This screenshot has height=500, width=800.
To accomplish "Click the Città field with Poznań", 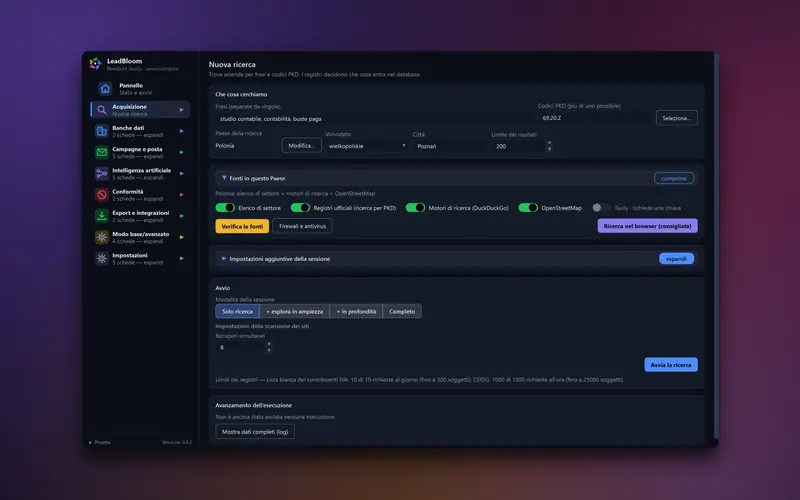I will (449, 146).
